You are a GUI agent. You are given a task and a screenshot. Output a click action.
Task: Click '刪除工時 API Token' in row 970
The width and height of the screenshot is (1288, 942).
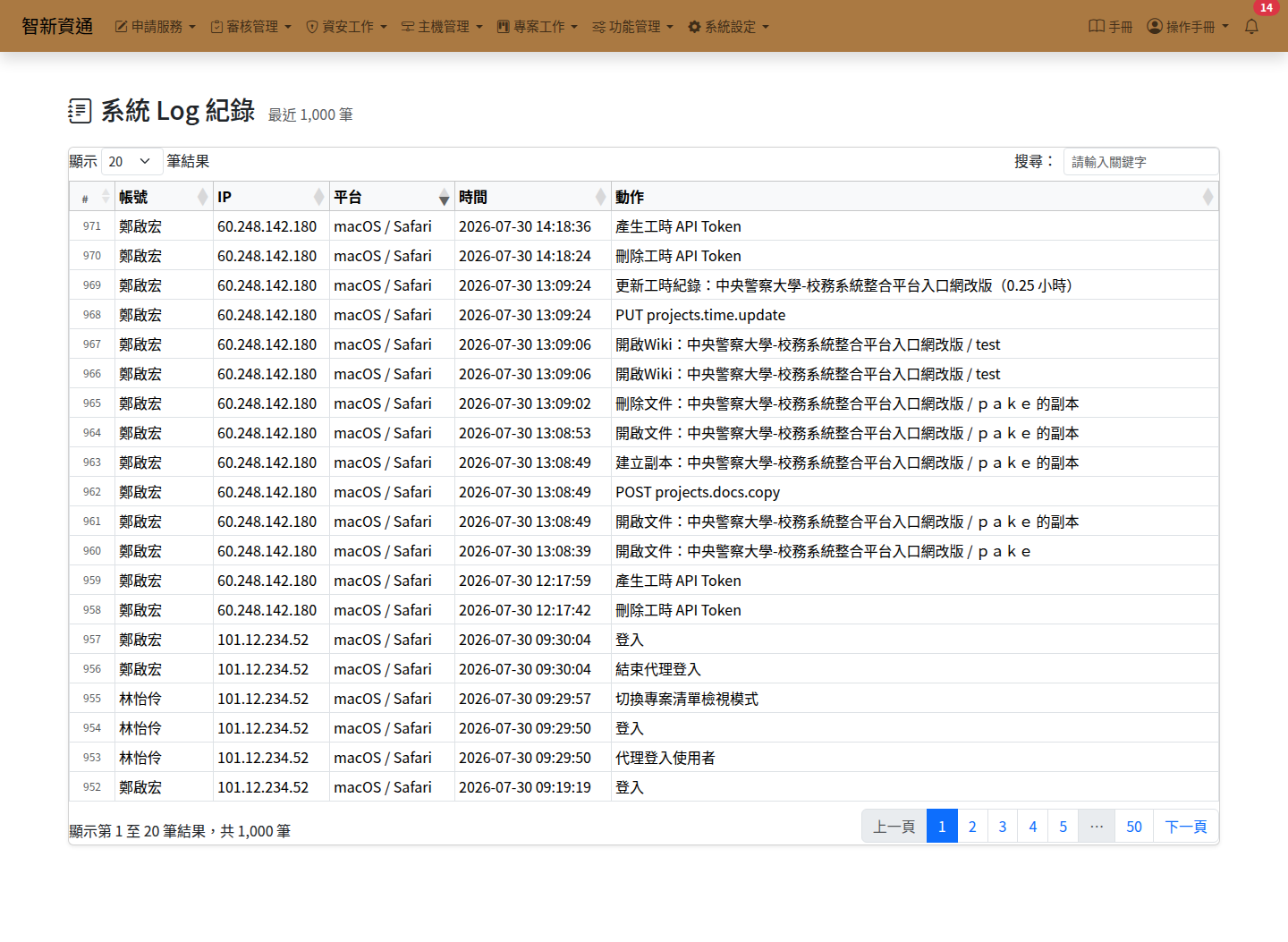point(678,256)
